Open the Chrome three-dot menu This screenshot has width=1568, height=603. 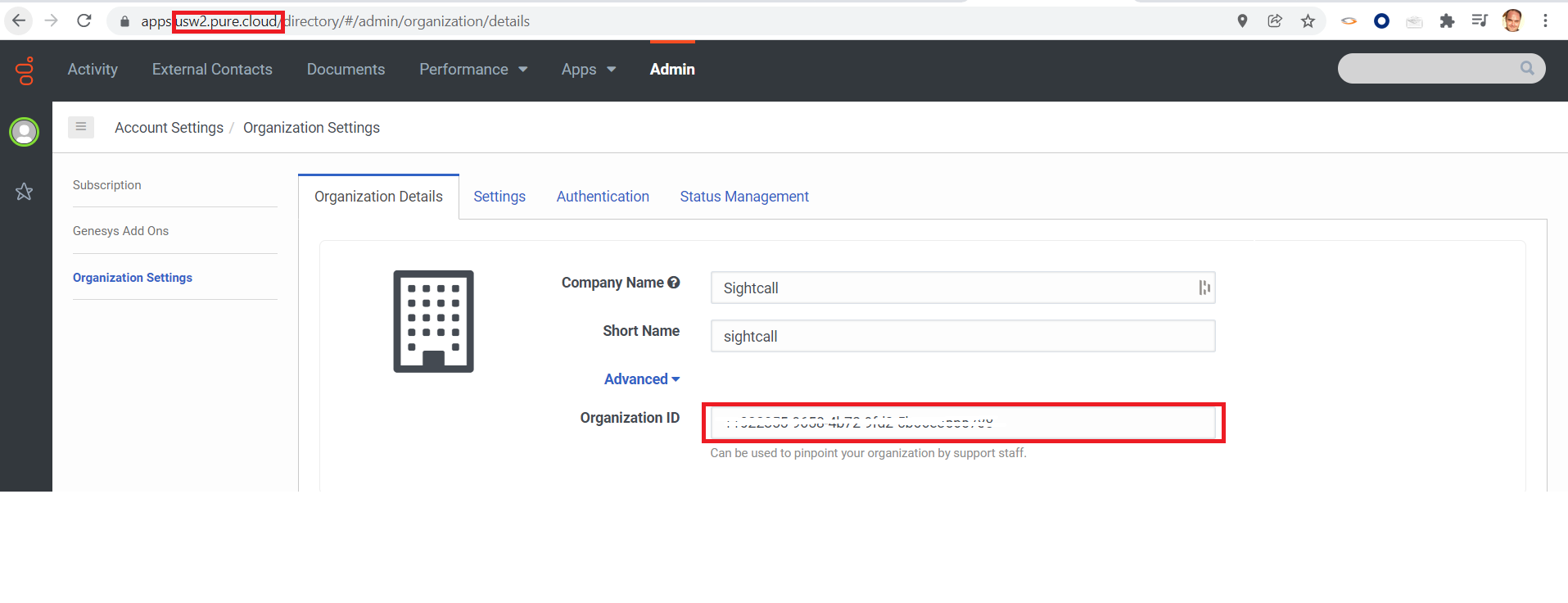pyautogui.click(x=1545, y=20)
